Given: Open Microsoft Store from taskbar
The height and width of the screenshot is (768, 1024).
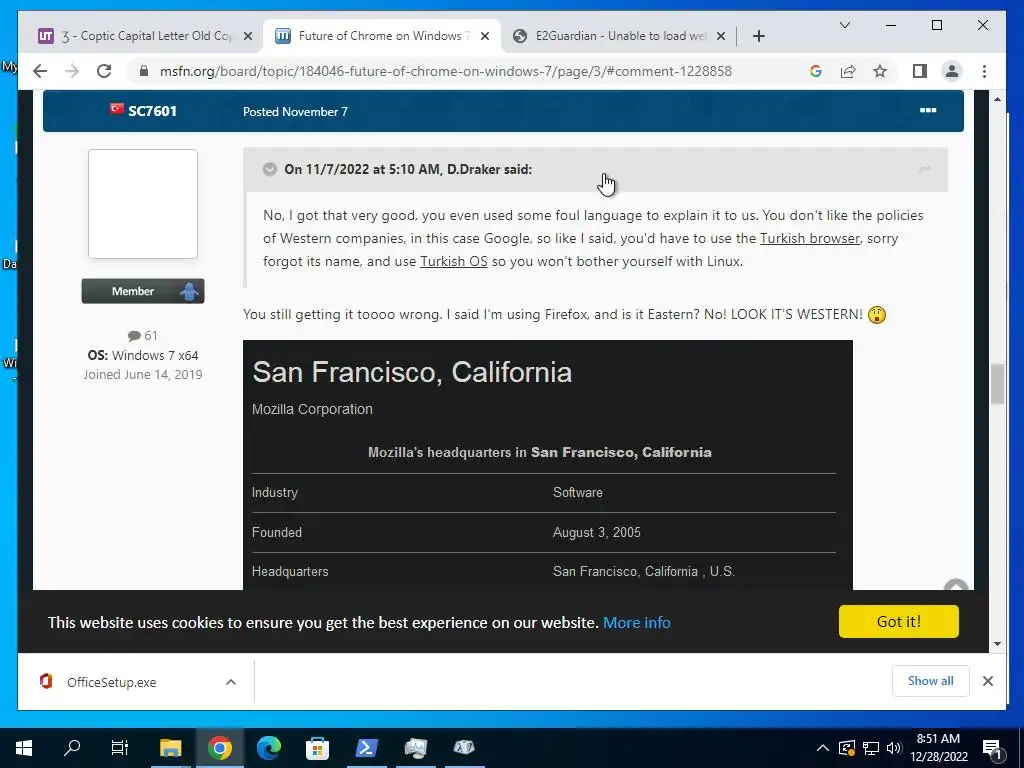Looking at the screenshot, I should coord(317,748).
